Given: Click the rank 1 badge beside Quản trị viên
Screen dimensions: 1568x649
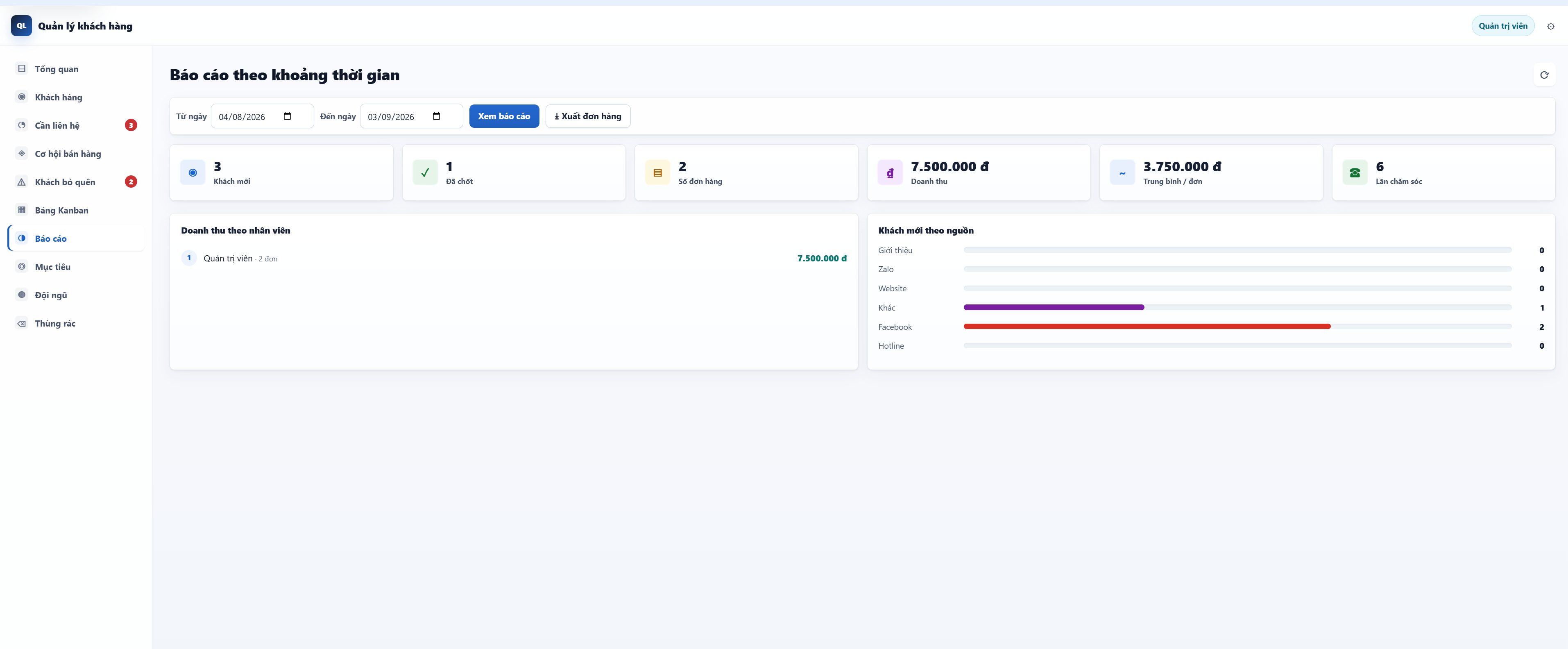Looking at the screenshot, I should 189,258.
